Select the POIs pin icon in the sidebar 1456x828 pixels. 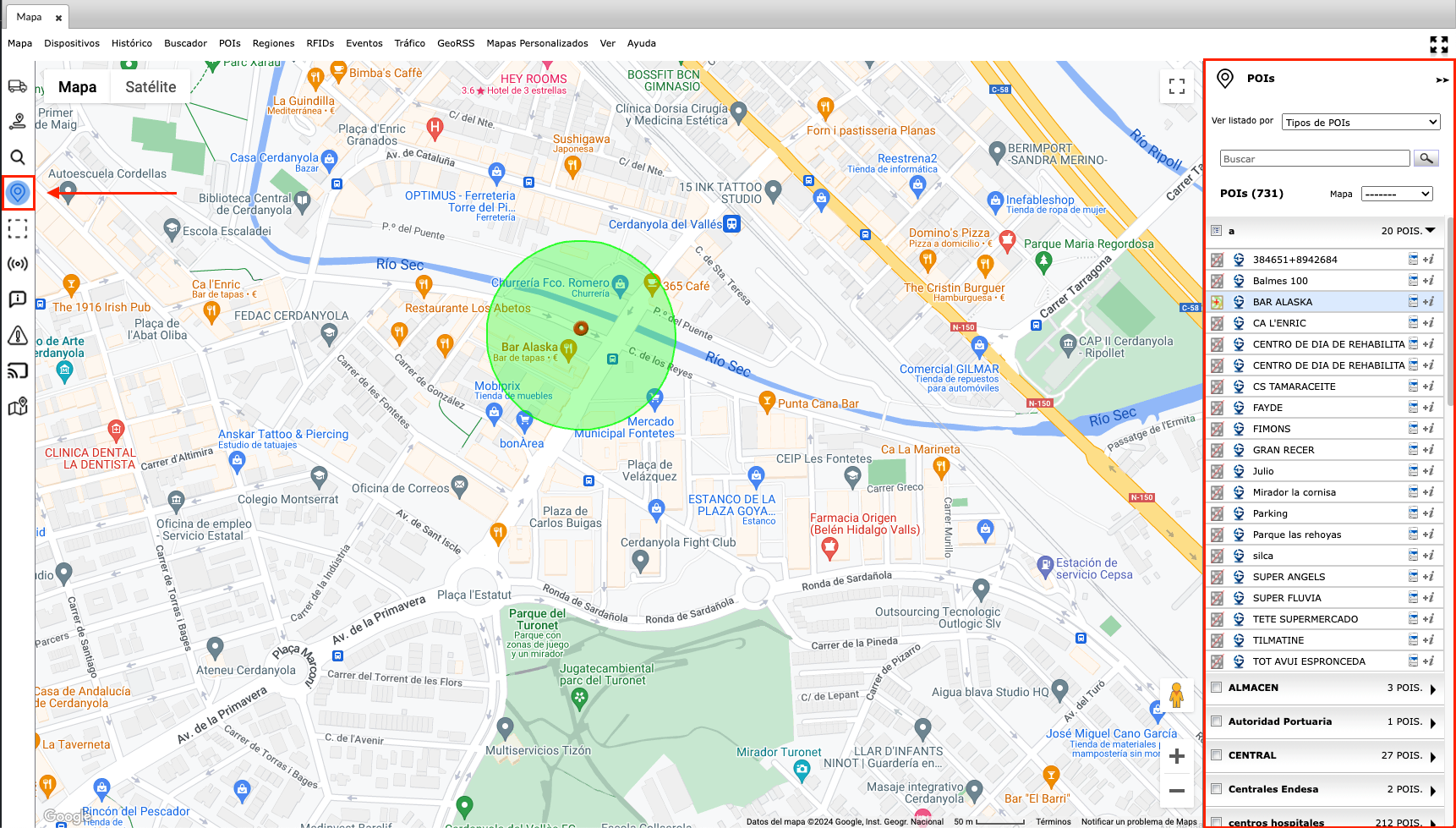pos(18,193)
